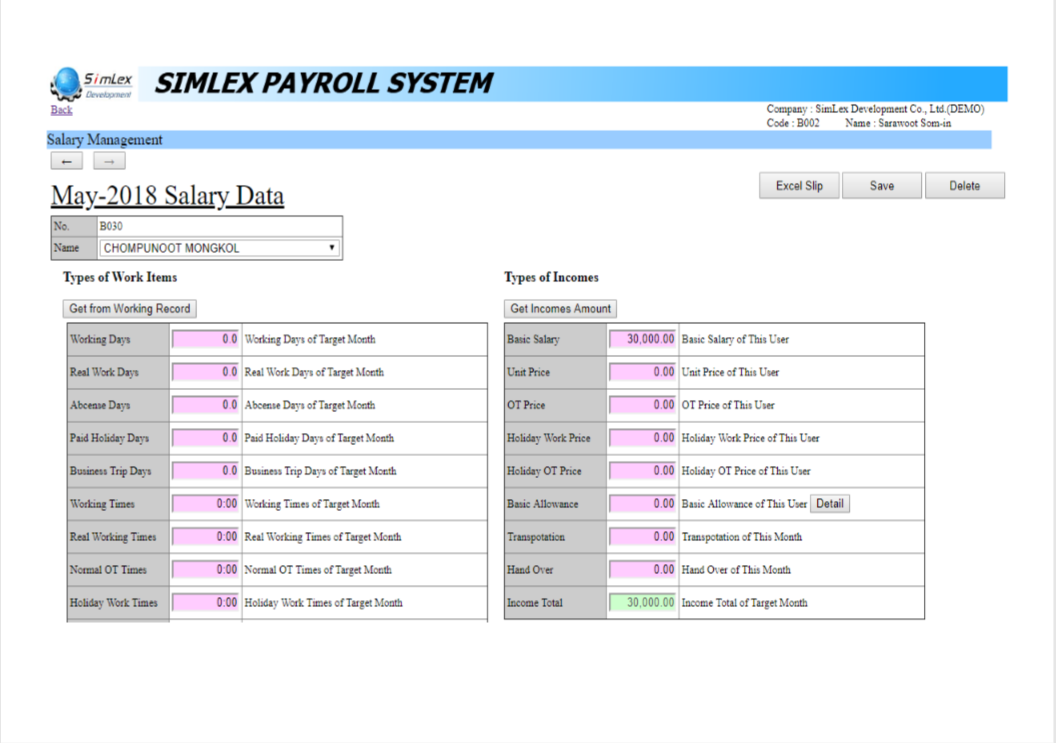Viewport: 1056px width, 743px height.
Task: Click the Income Total row label
Action: point(535,603)
